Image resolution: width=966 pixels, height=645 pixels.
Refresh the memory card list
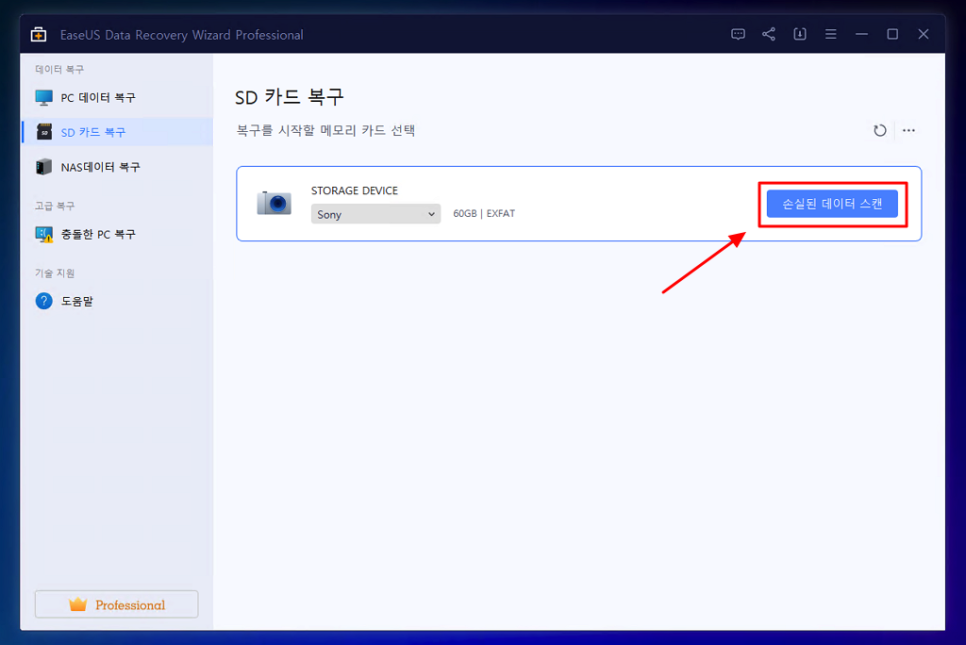point(880,131)
